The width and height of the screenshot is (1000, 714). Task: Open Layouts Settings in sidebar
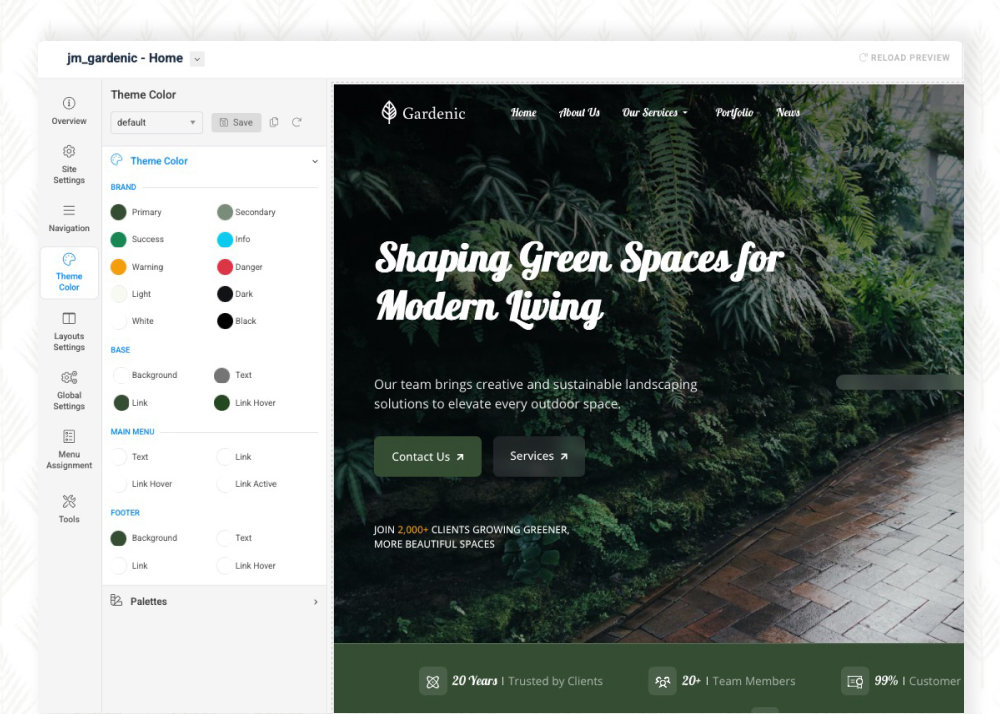point(69,332)
